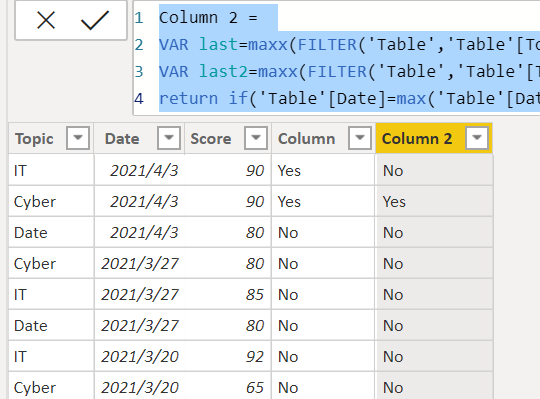
Task: Click formula line starting 'VAR last='
Action: coord(349,45)
